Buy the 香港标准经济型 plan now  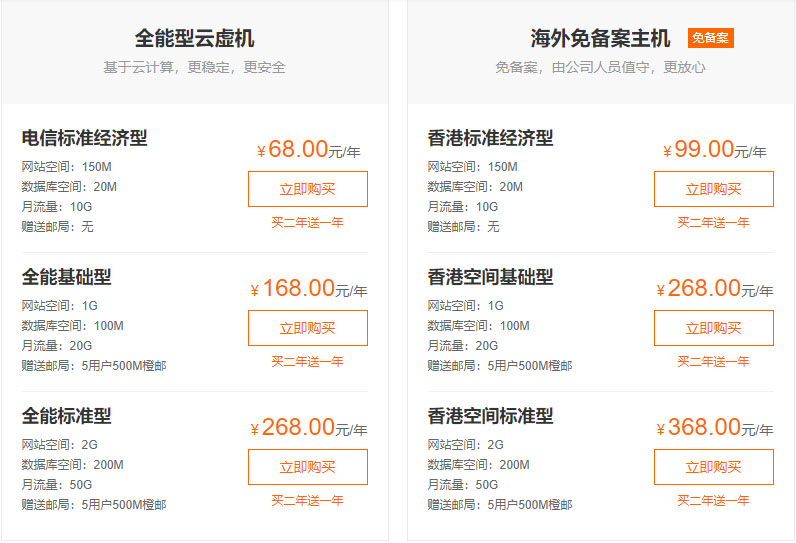[x=714, y=189]
